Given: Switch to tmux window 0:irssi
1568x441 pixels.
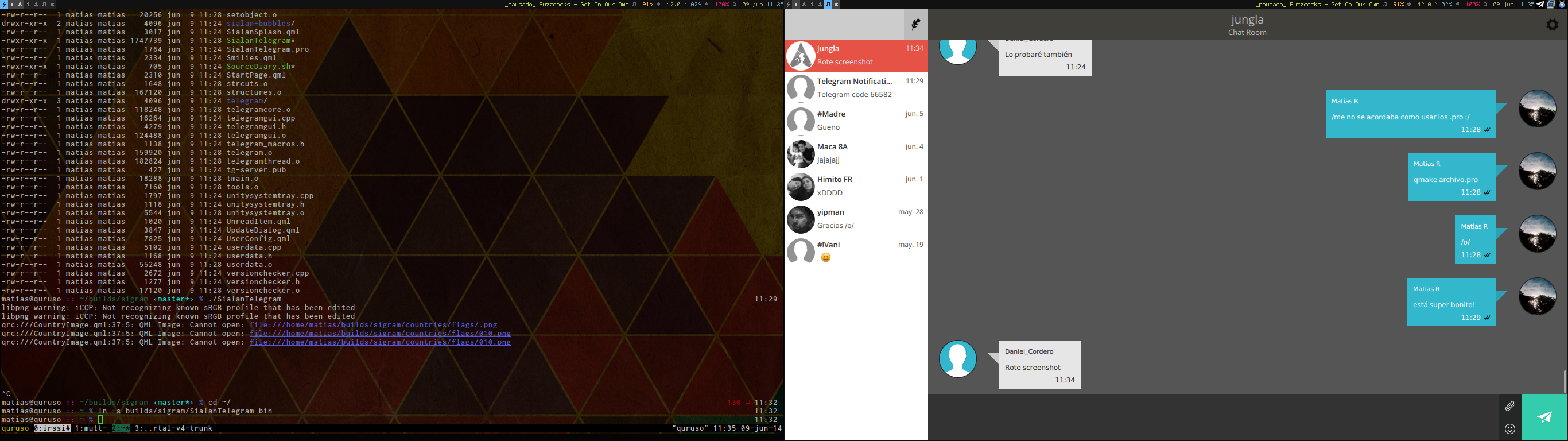Looking at the screenshot, I should tap(52, 429).
